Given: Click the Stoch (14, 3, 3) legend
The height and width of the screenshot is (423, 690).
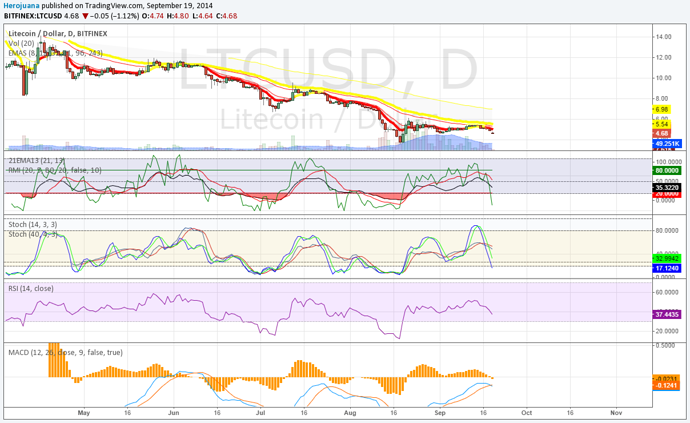Looking at the screenshot, I should (x=33, y=224).
